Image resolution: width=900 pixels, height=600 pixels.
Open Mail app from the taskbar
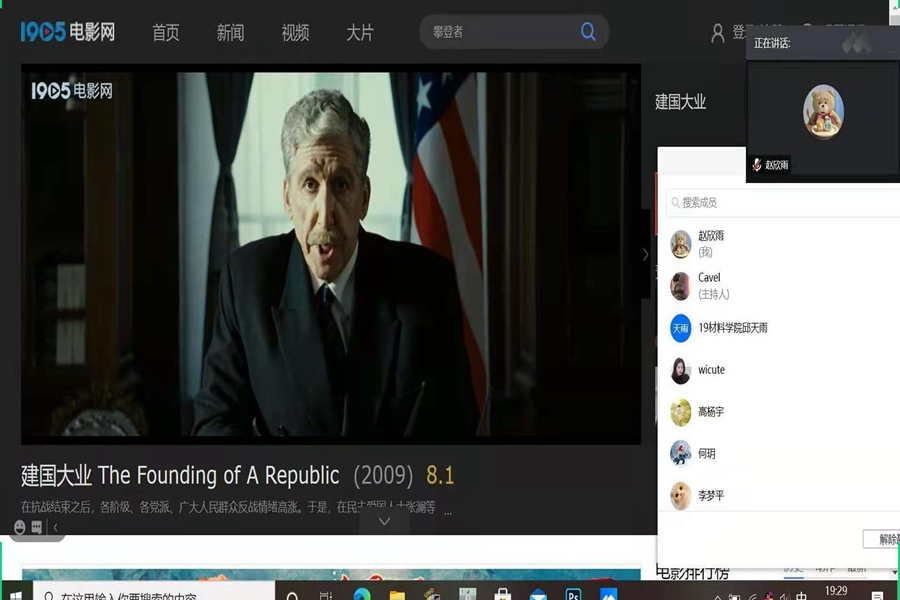click(538, 595)
